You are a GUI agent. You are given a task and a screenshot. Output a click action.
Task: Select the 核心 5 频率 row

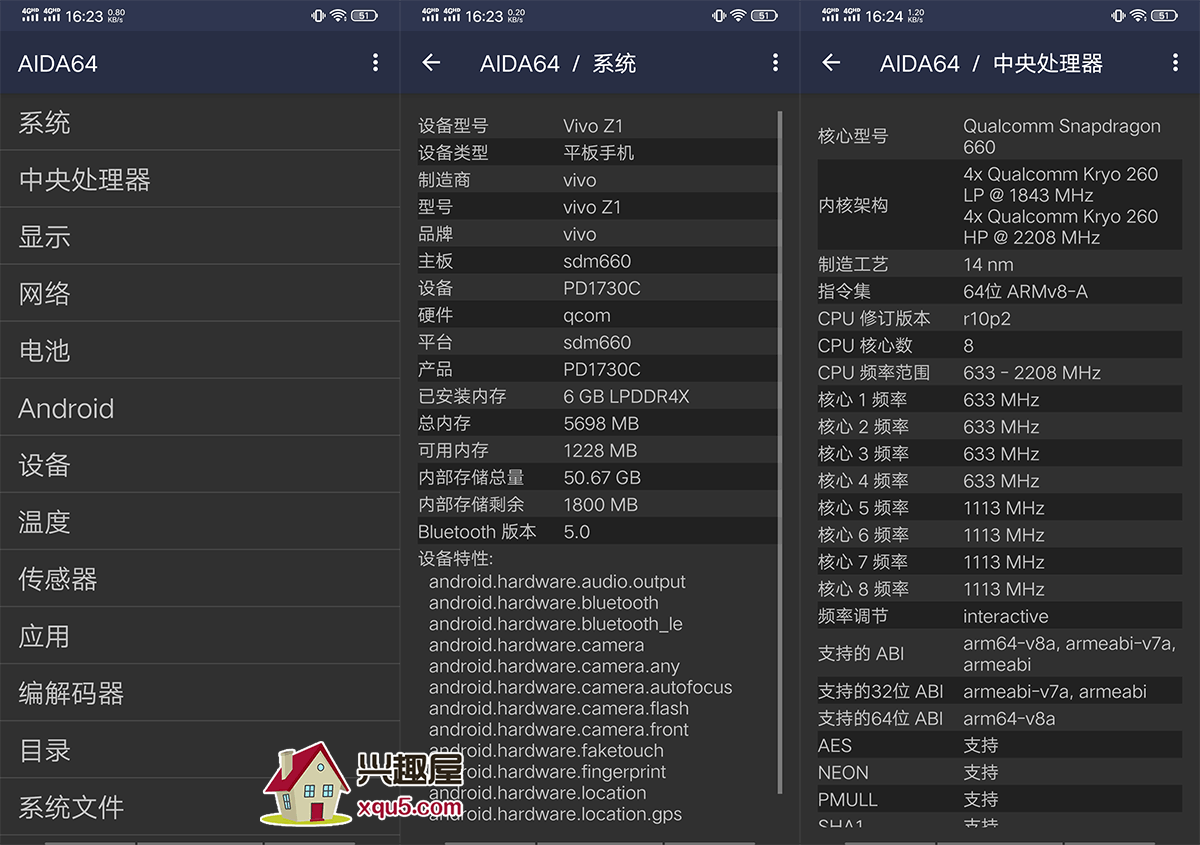(x=1000, y=507)
